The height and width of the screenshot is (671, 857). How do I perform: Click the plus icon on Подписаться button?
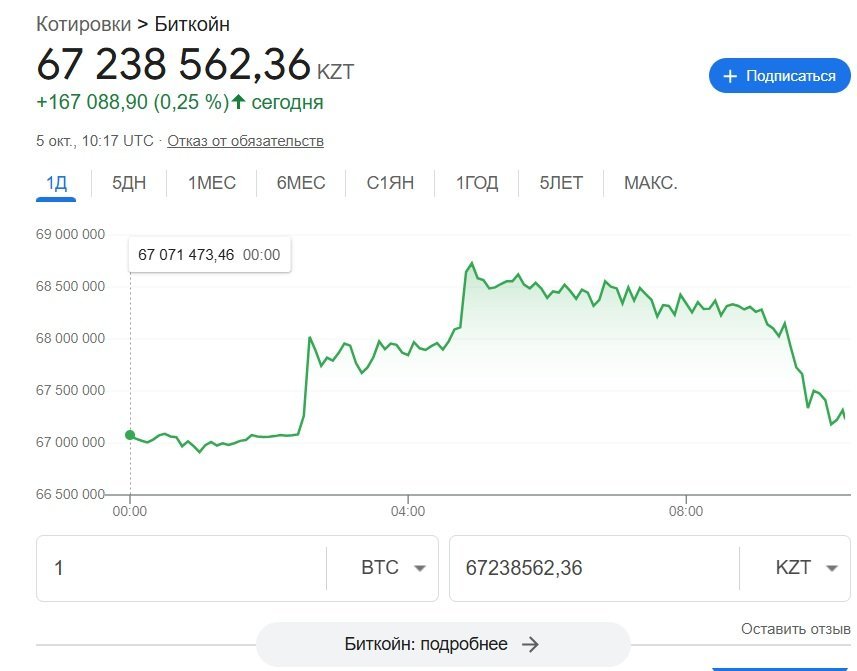pyautogui.click(x=730, y=76)
